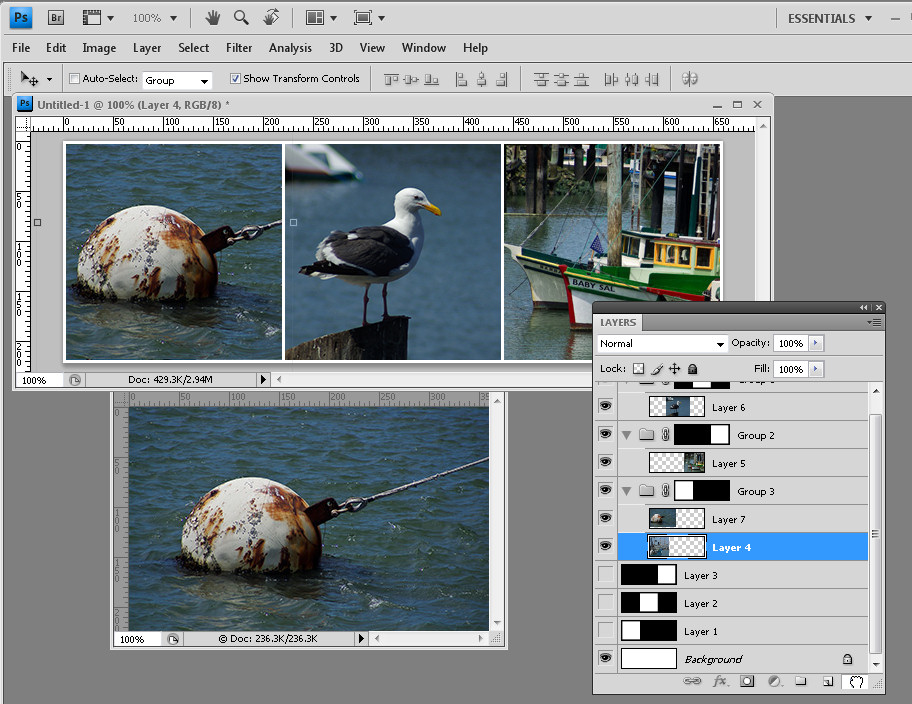Hide Layer 5 using its eye icon

605,462
